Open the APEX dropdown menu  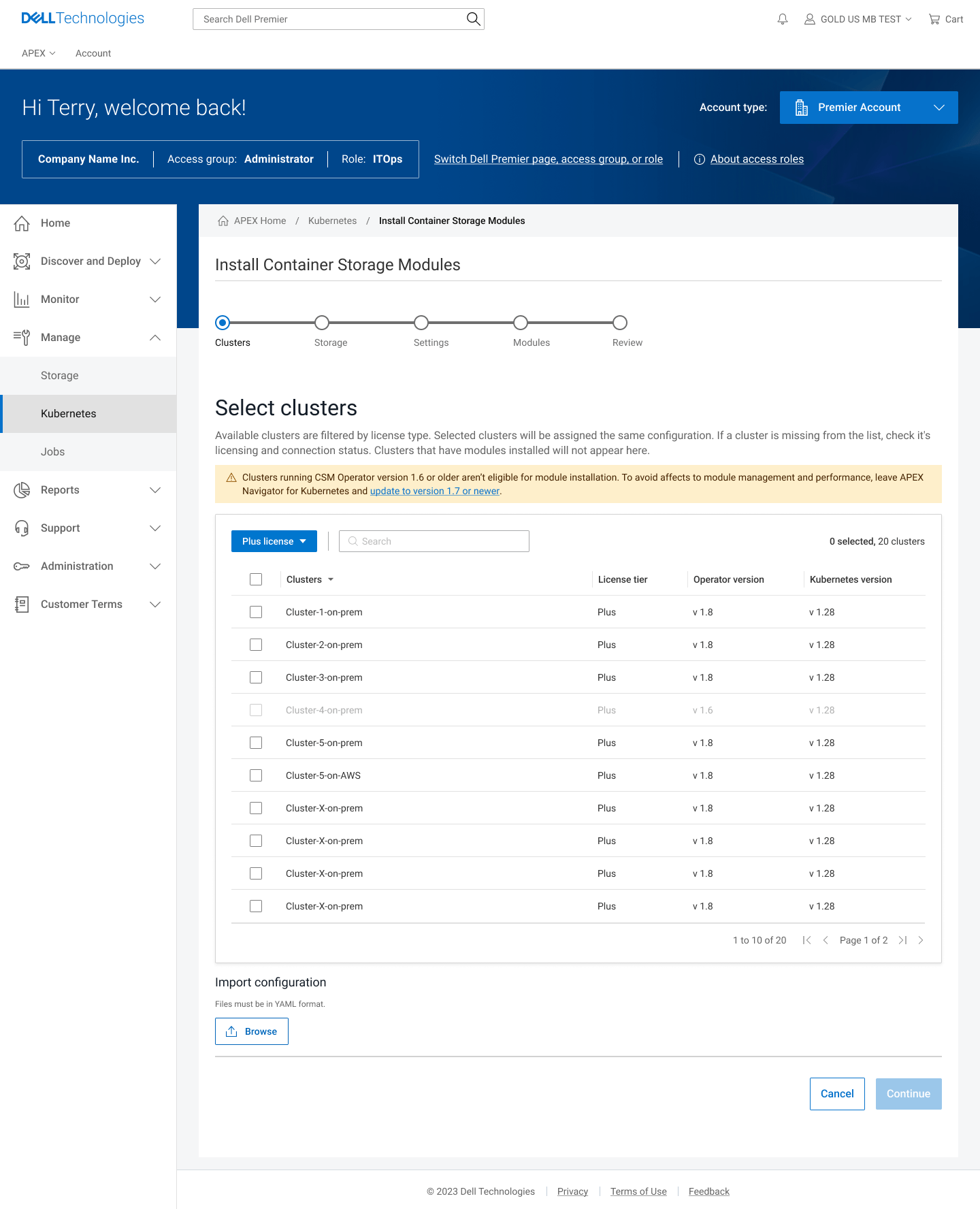(x=39, y=53)
